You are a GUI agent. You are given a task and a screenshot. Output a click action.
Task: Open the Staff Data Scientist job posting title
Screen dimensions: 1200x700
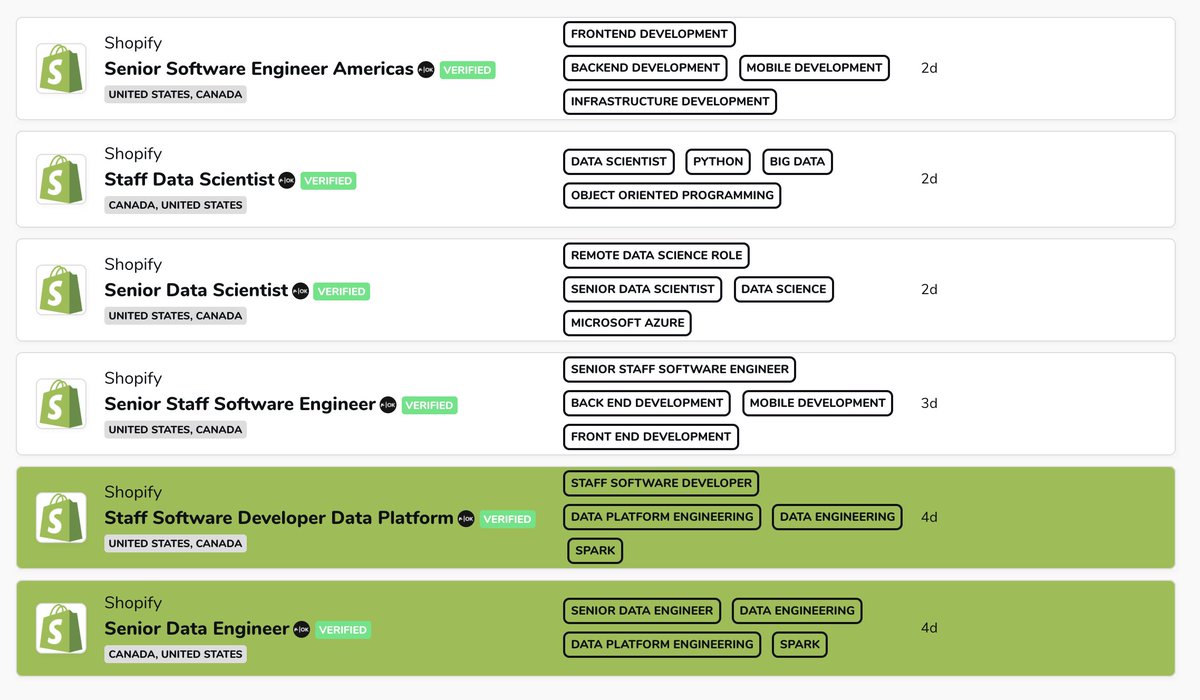[189, 179]
